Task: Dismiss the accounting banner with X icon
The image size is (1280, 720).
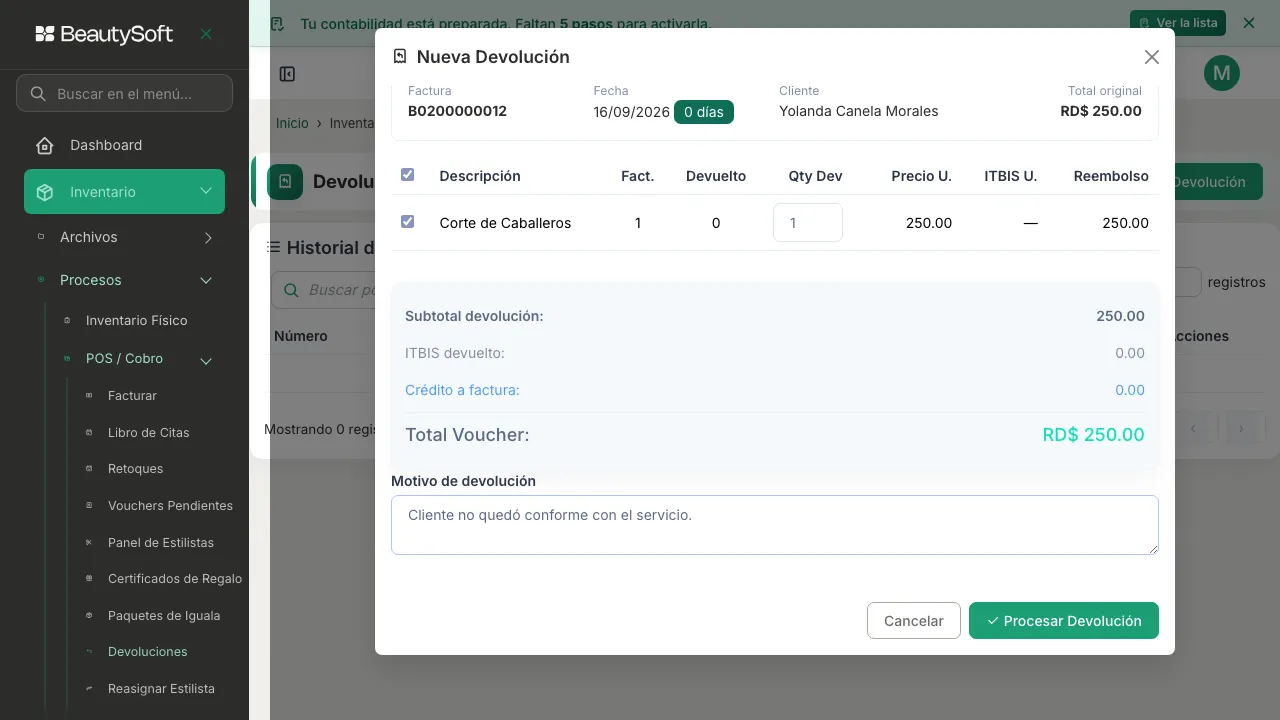Action: coord(1248,22)
